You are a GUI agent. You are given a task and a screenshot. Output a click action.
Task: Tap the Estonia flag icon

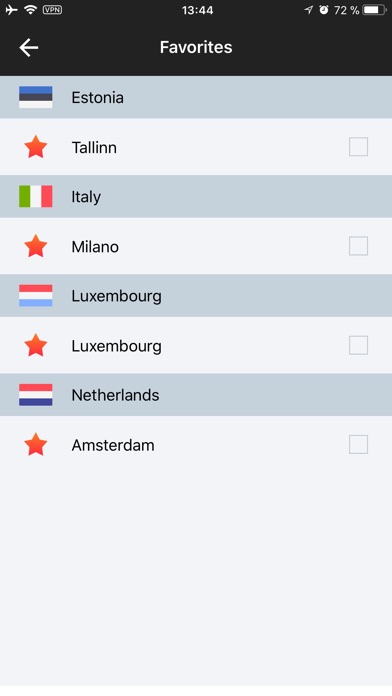click(x=36, y=97)
